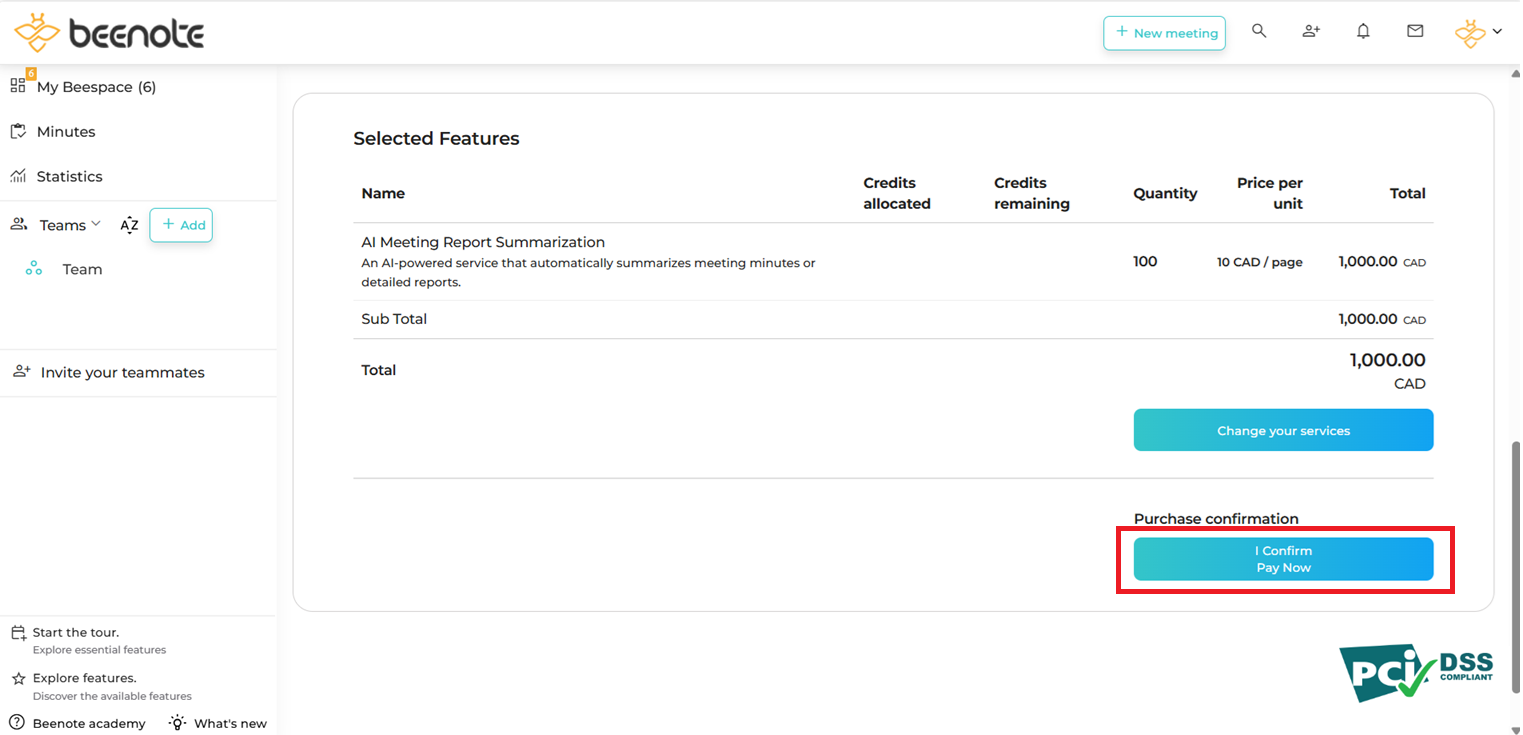
Task: Click the Beenote logo
Action: (x=110, y=34)
